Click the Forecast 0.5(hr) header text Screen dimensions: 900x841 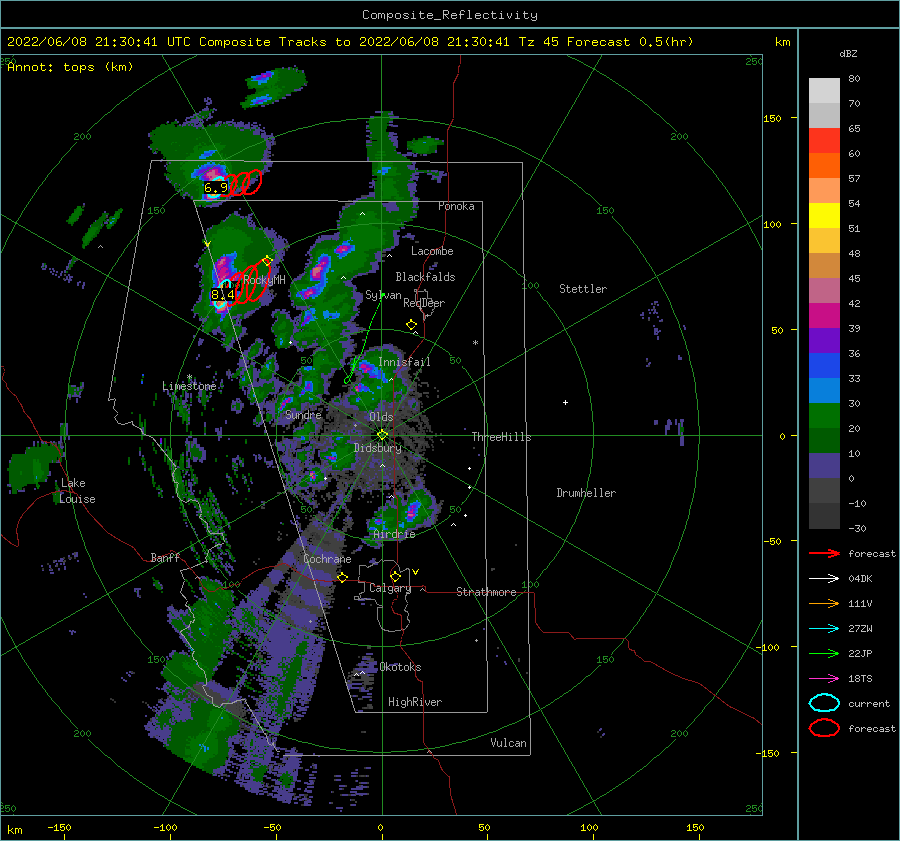(x=630, y=42)
